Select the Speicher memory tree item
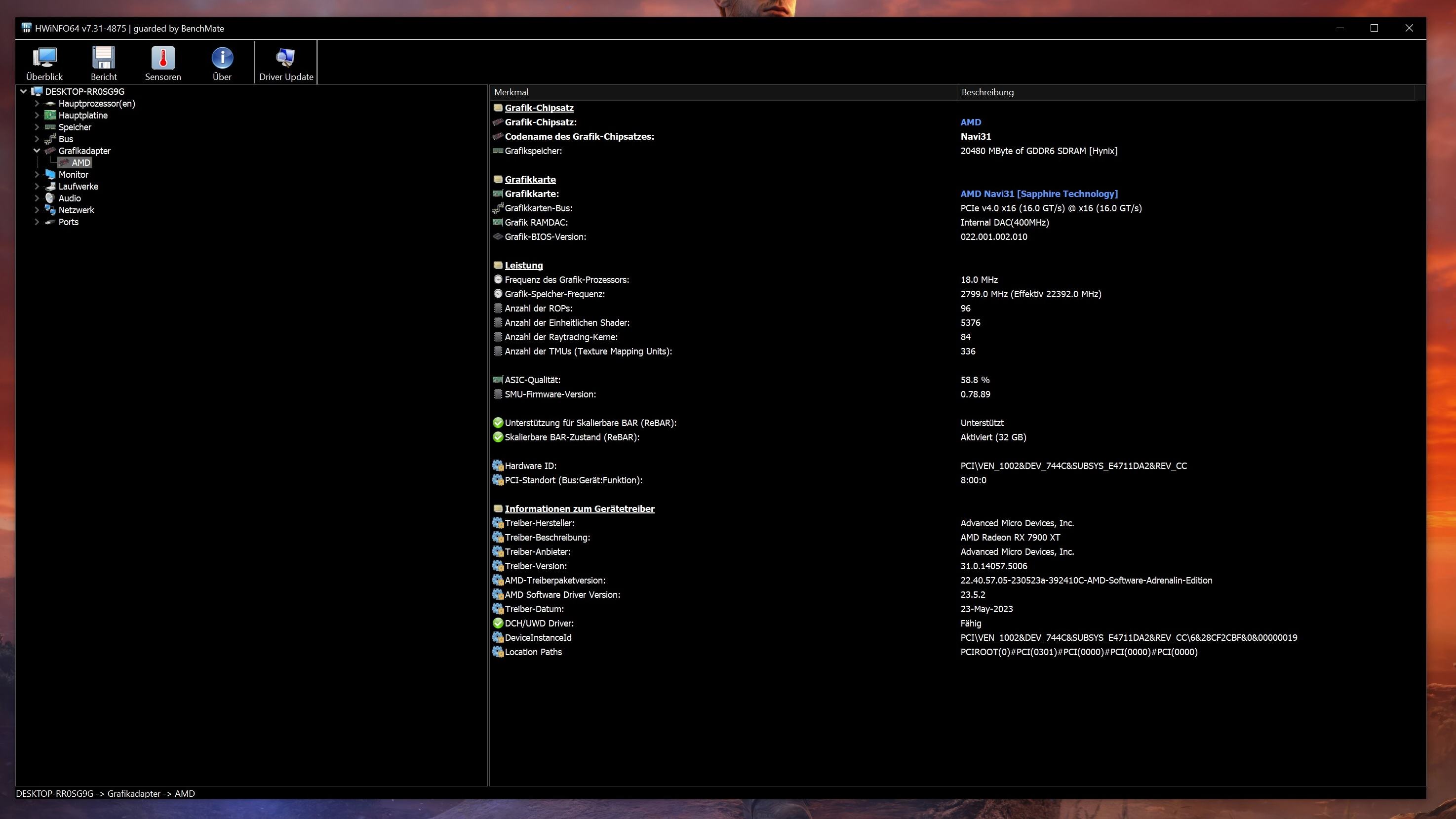The width and height of the screenshot is (1456, 819). click(75, 127)
